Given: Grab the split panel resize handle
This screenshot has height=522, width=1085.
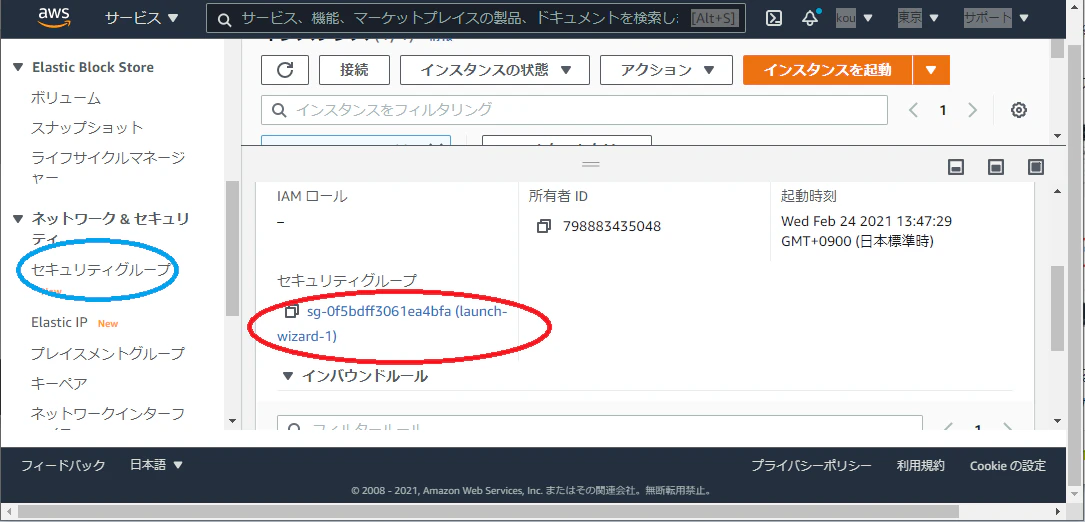Looking at the screenshot, I should click(x=590, y=165).
